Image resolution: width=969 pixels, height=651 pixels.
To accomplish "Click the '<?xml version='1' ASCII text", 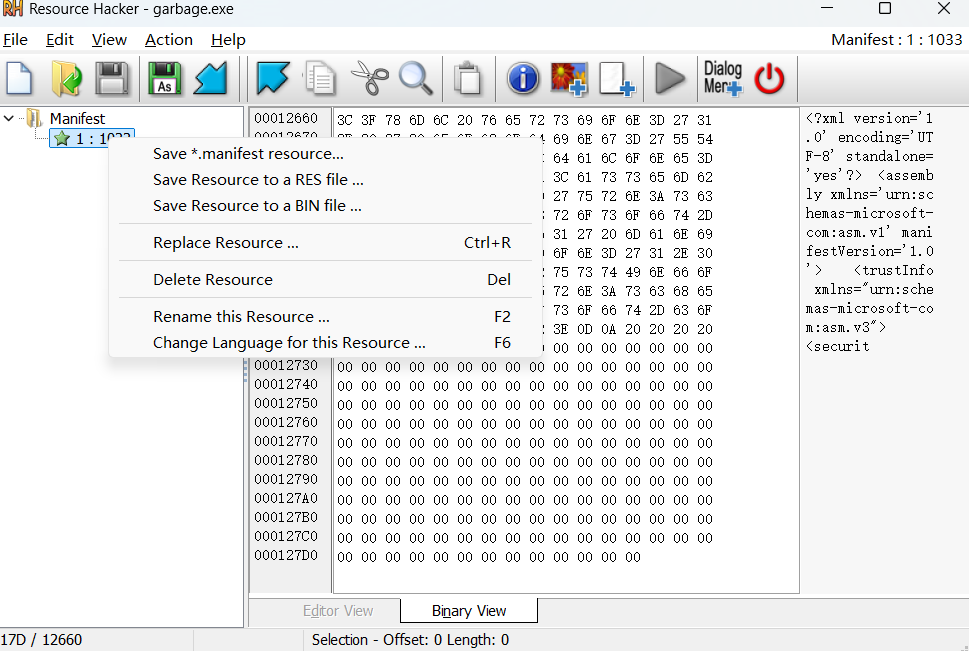I will click(x=869, y=118).
